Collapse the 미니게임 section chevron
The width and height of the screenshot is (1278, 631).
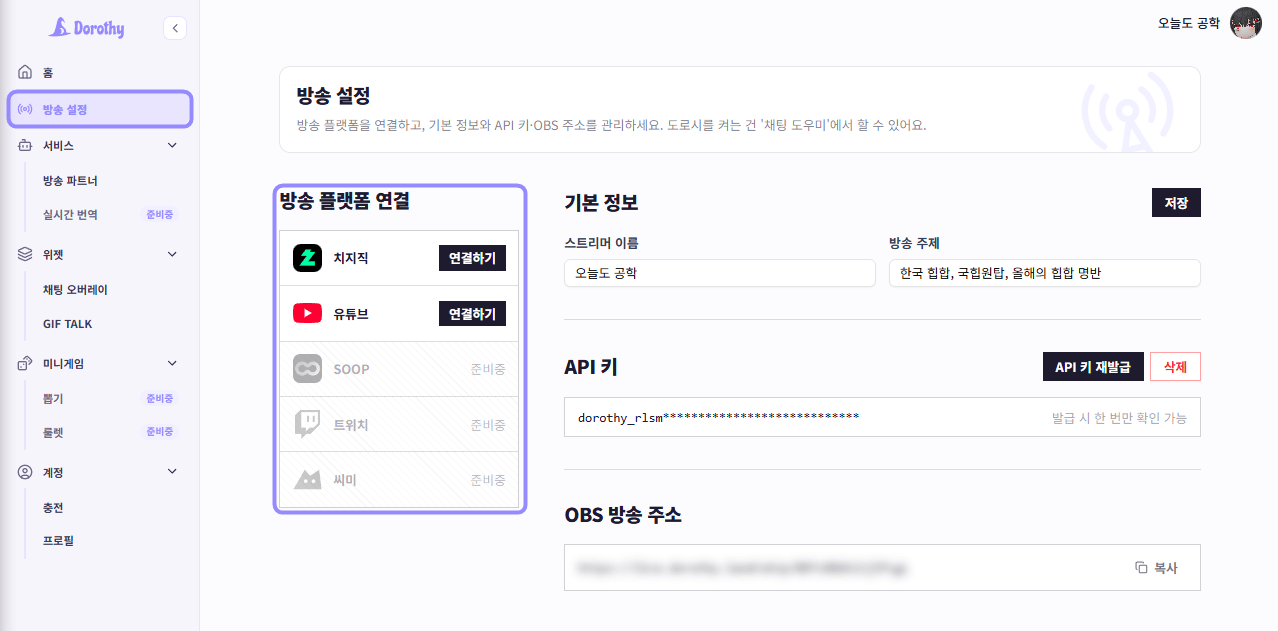(172, 363)
